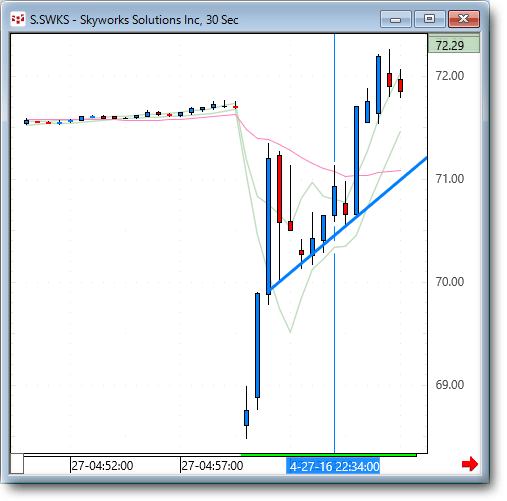
Task: Click the blue highlighted 4-27-16 22:34:00 time label
Action: 333,466
